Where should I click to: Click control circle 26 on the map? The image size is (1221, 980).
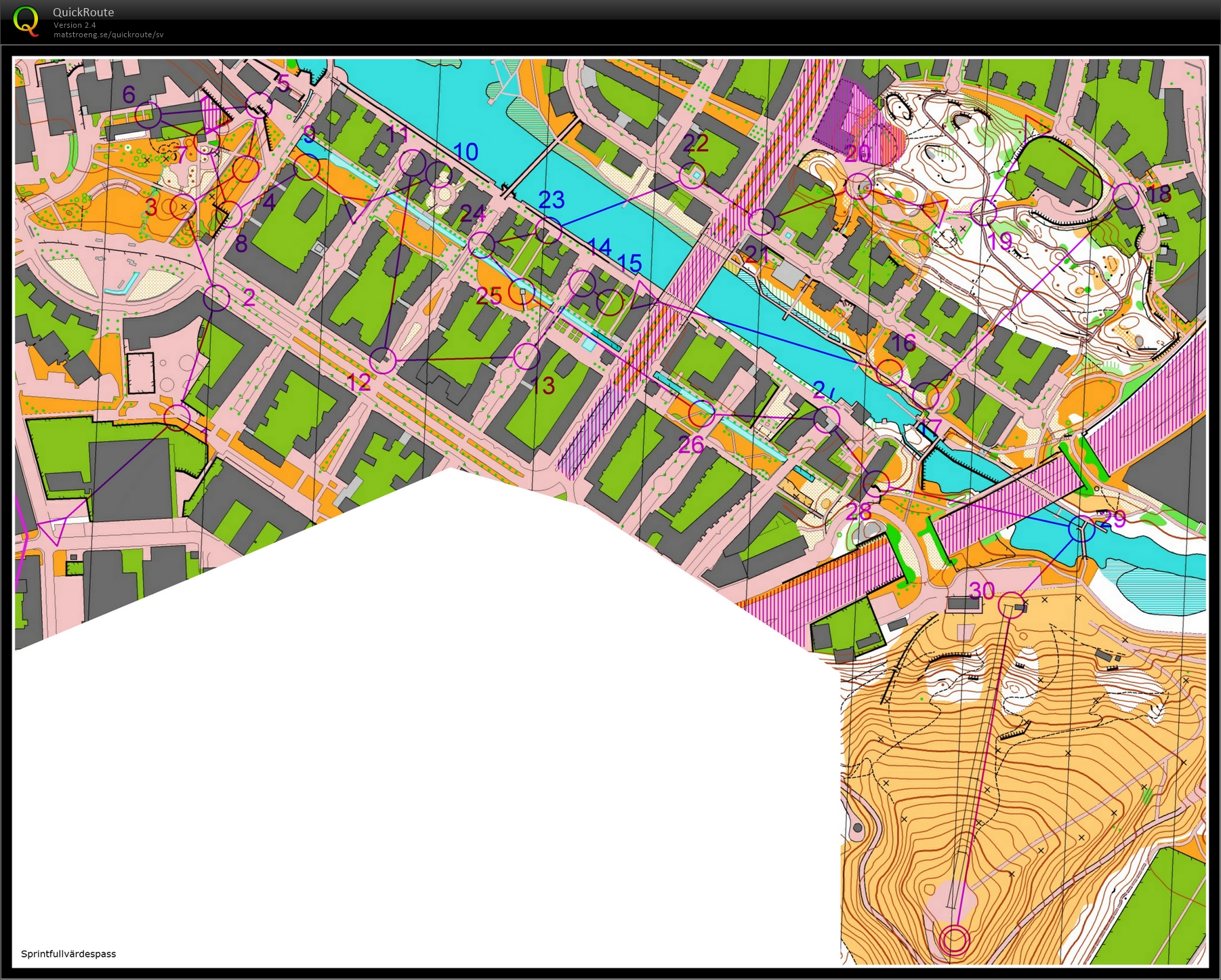click(x=702, y=413)
